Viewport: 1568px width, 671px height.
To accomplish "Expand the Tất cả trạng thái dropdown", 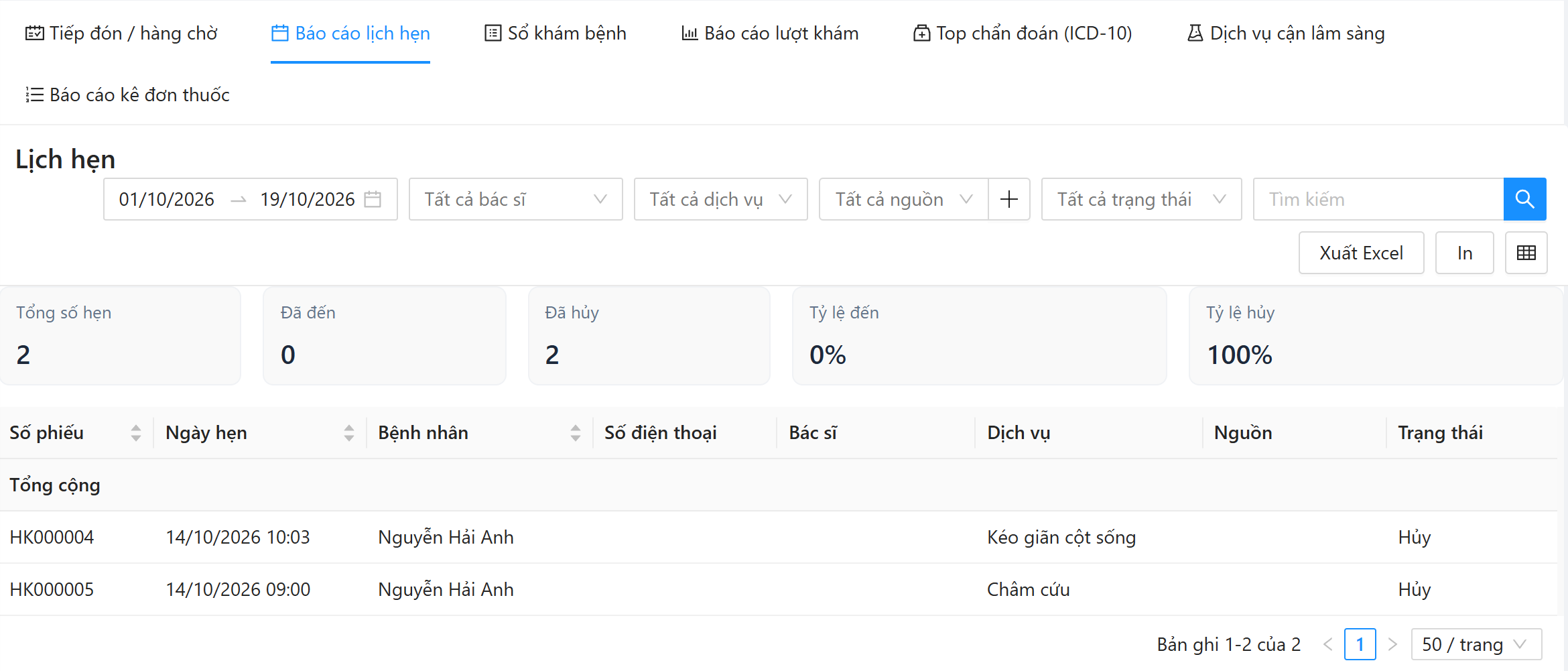I will point(1142,199).
